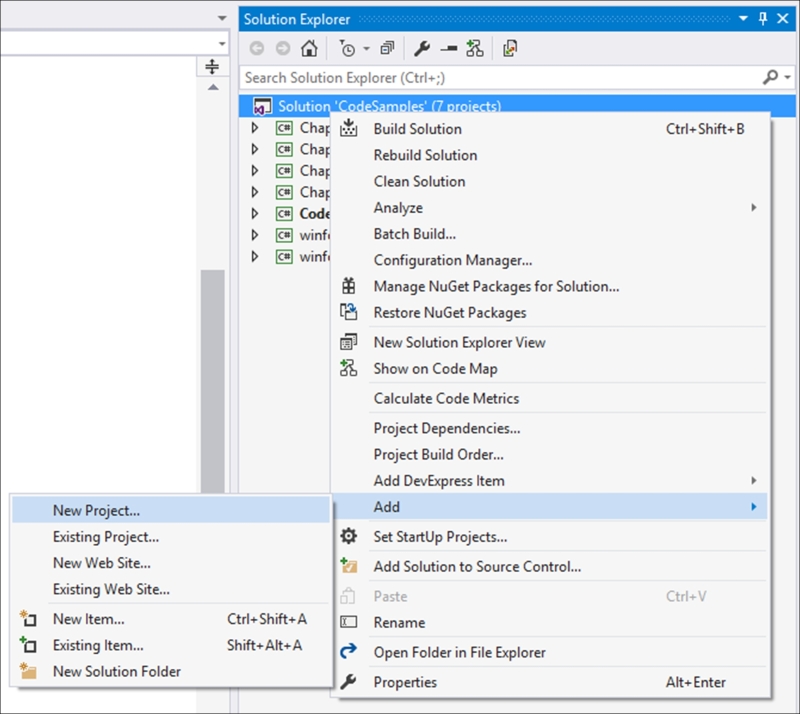Click the Restore NuGet Packages icon
Image resolution: width=800 pixels, height=714 pixels.
[348, 311]
